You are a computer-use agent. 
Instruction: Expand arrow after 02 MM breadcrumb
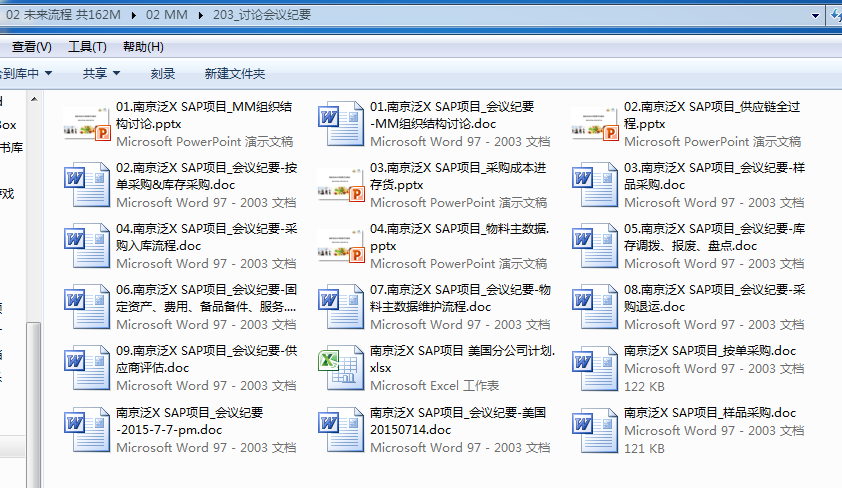pyautogui.click(x=200, y=15)
